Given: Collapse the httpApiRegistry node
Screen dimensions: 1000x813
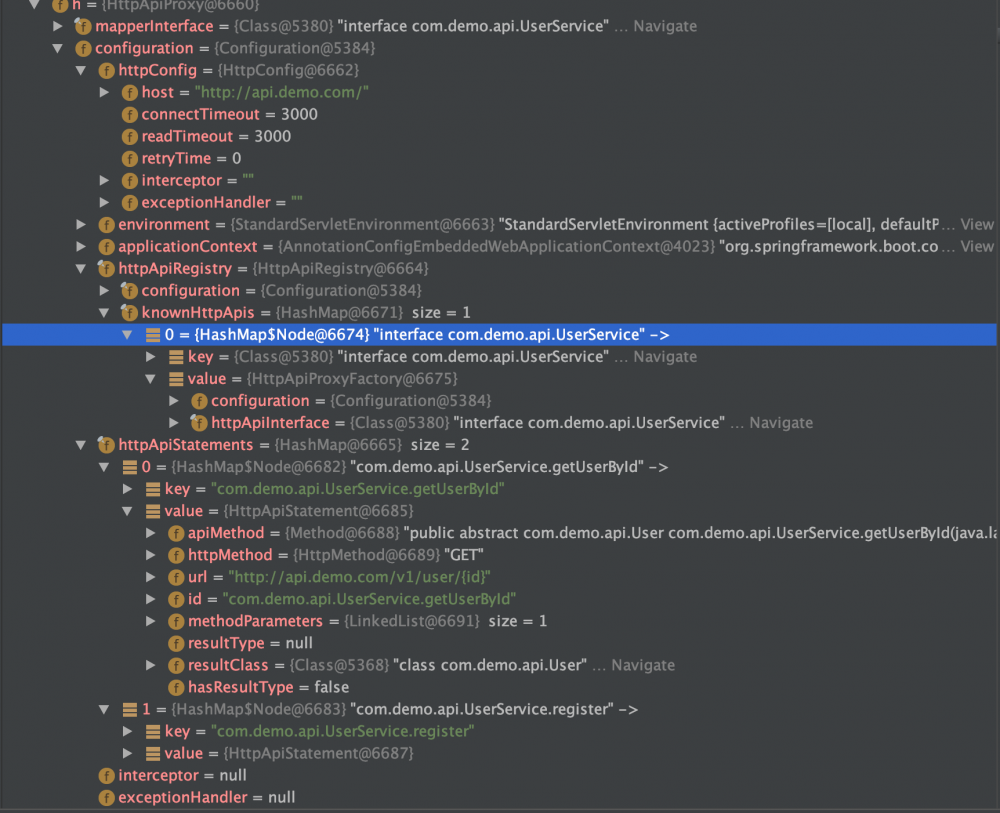Looking at the screenshot, I should coord(81,268).
